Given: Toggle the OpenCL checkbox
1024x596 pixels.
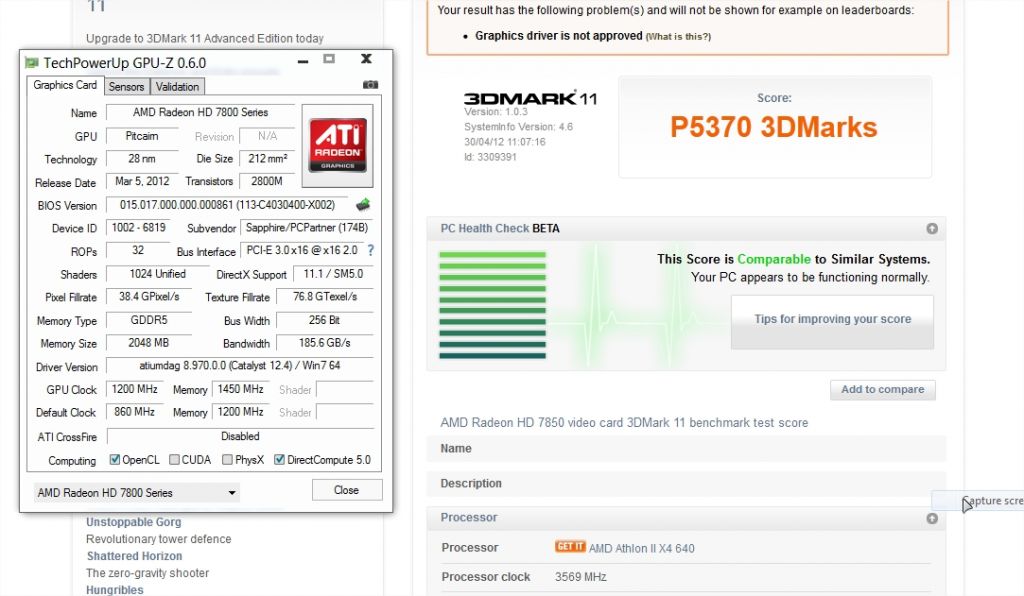Looking at the screenshot, I should (x=114, y=460).
